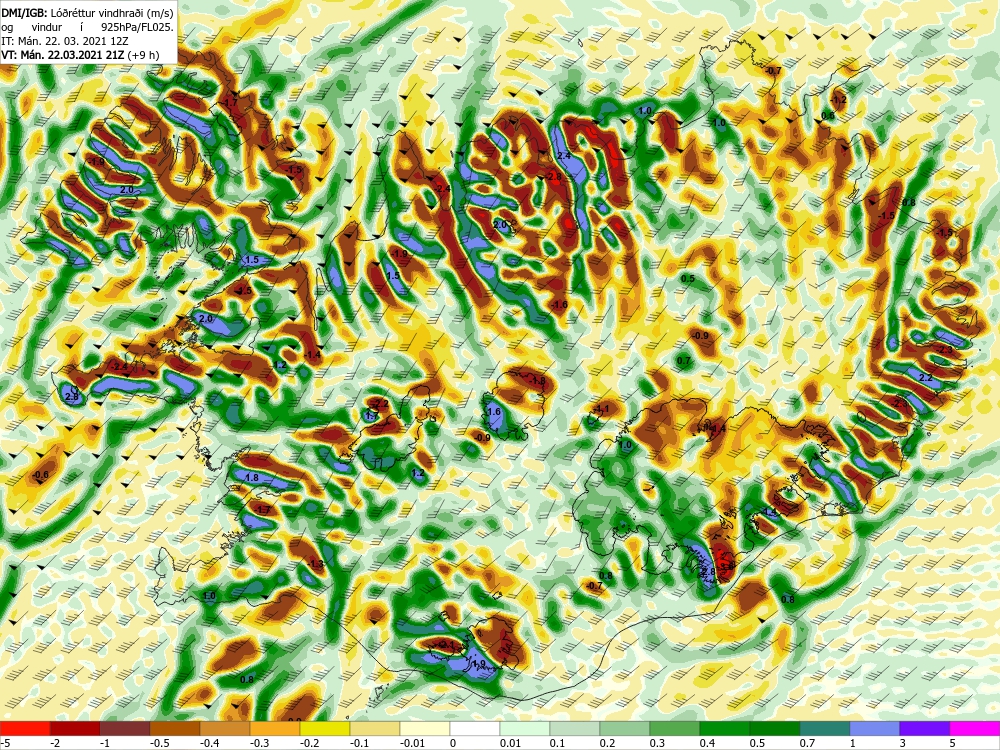Click the "3" legend scale label

coord(903,743)
